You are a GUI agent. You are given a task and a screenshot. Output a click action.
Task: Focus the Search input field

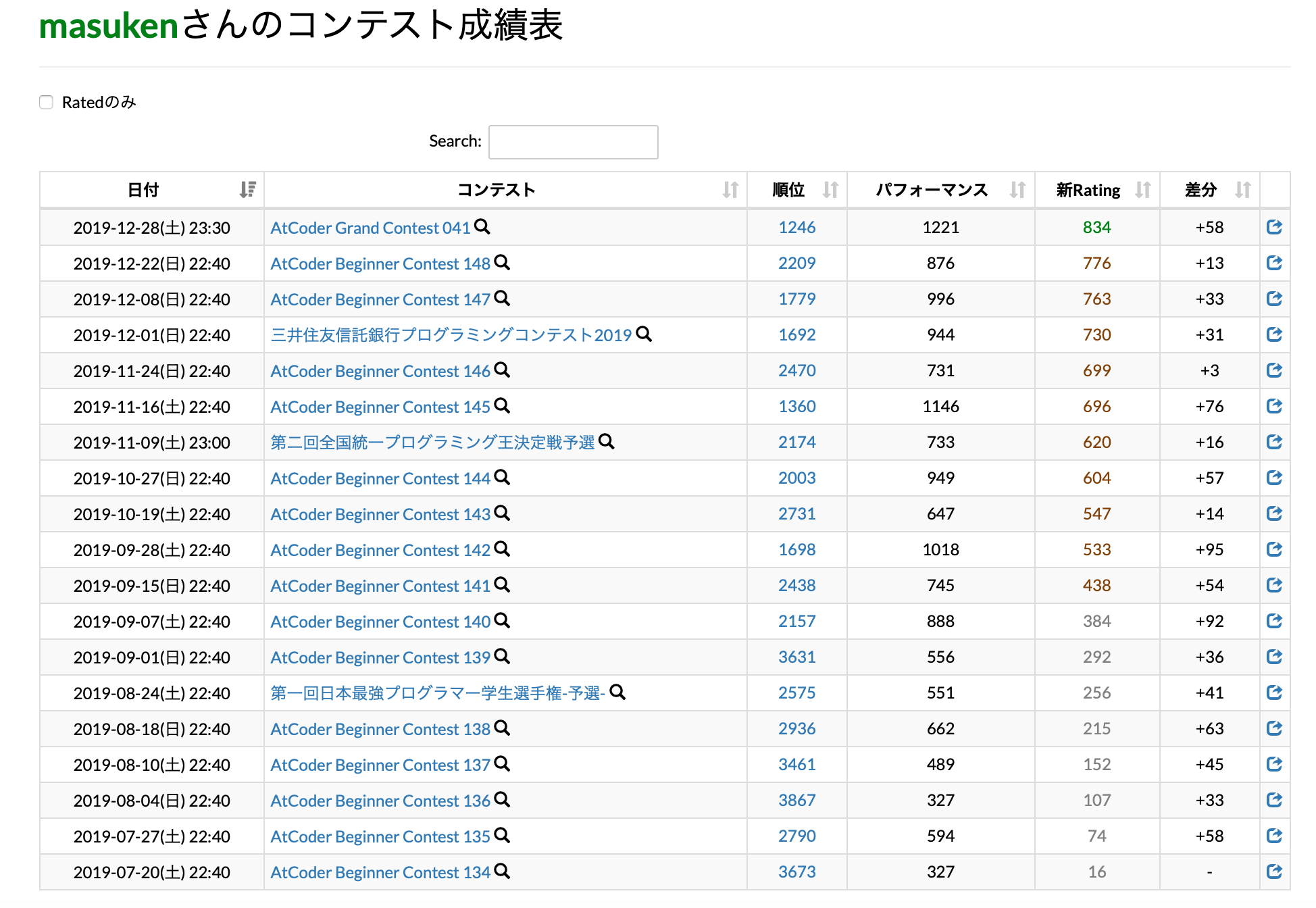tap(573, 142)
